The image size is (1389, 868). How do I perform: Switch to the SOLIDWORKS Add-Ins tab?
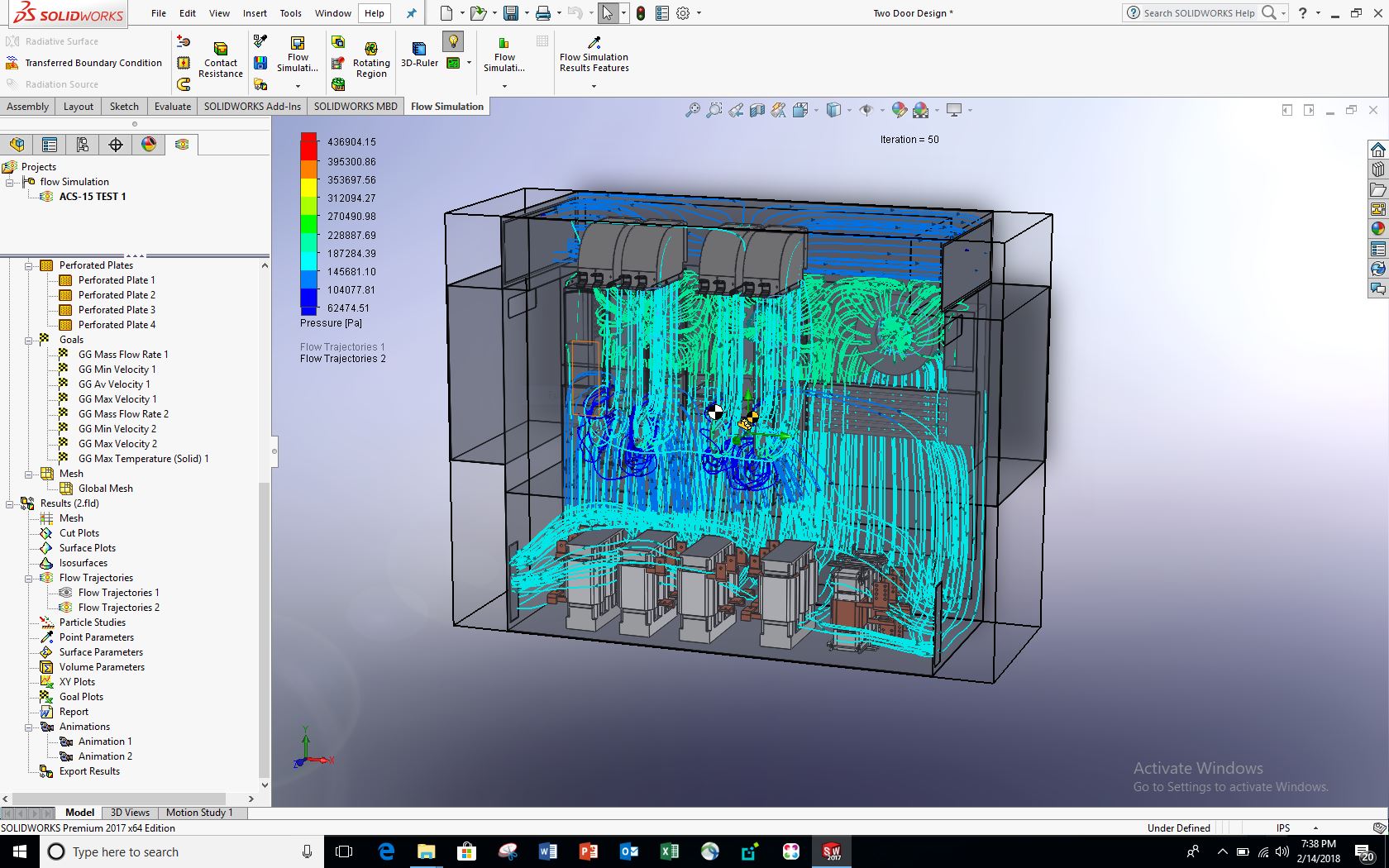[252, 107]
